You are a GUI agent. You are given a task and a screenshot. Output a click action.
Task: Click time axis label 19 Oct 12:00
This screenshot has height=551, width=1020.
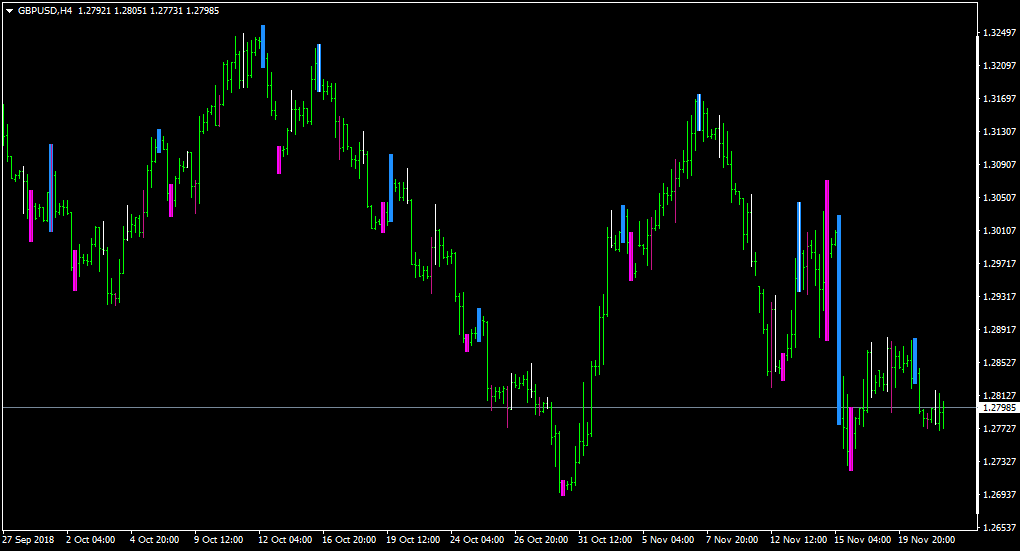click(413, 540)
